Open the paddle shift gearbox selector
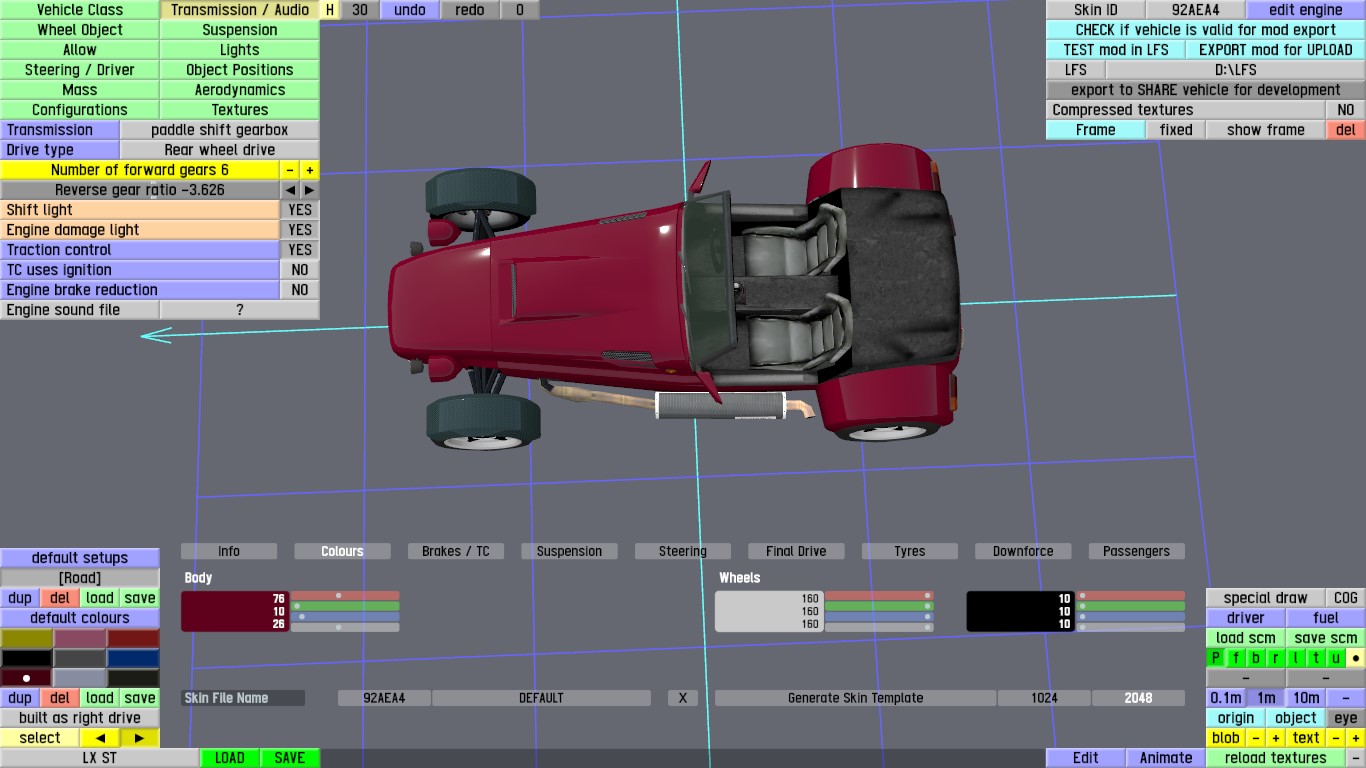Viewport: 1366px width, 768px height. (x=219, y=130)
